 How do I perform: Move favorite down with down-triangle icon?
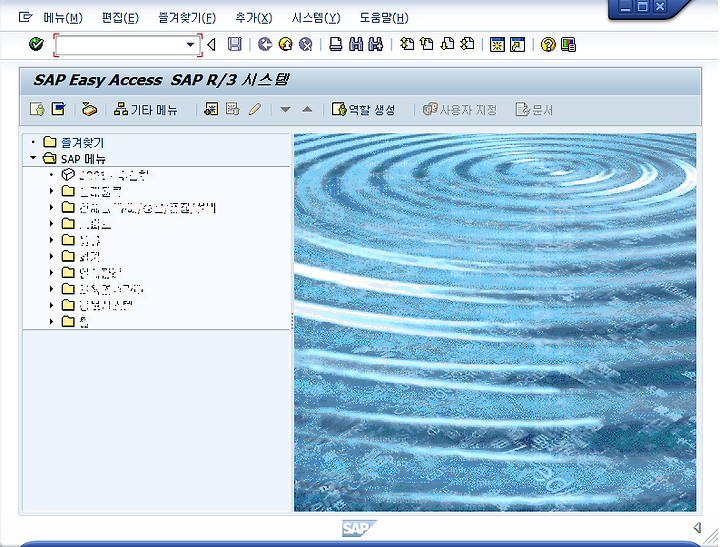(x=286, y=110)
